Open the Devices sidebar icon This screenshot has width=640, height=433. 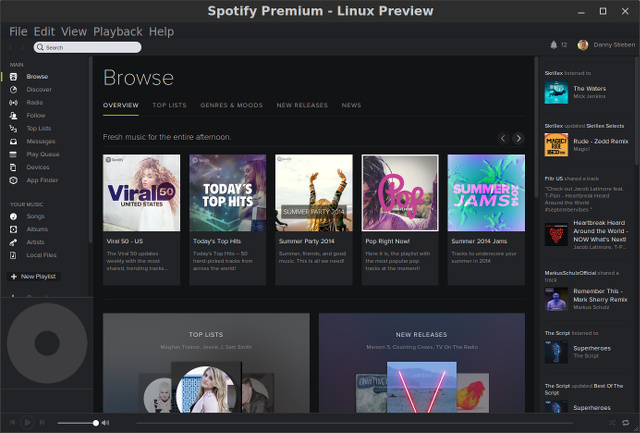click(13, 167)
